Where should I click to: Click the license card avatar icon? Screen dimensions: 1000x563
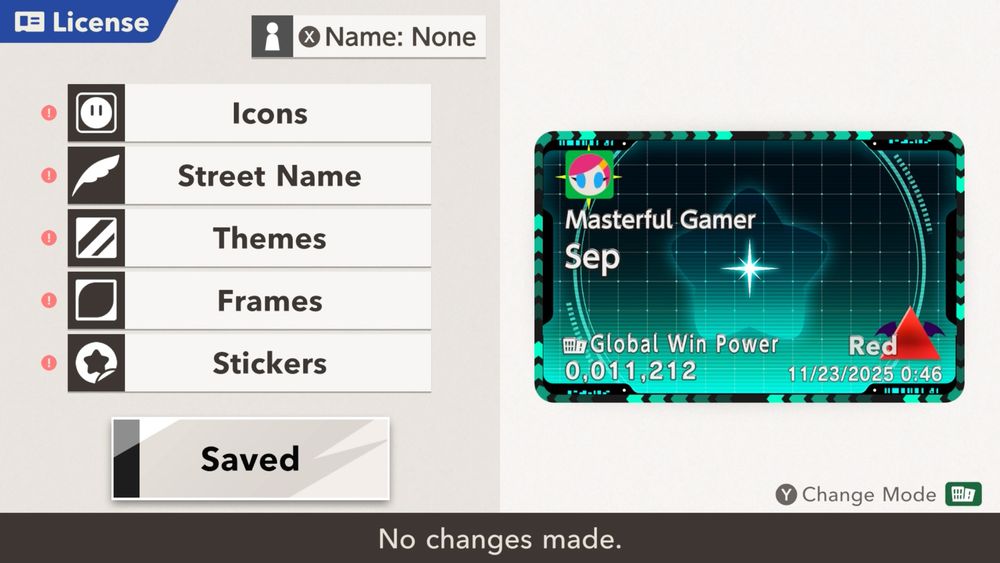(x=589, y=175)
